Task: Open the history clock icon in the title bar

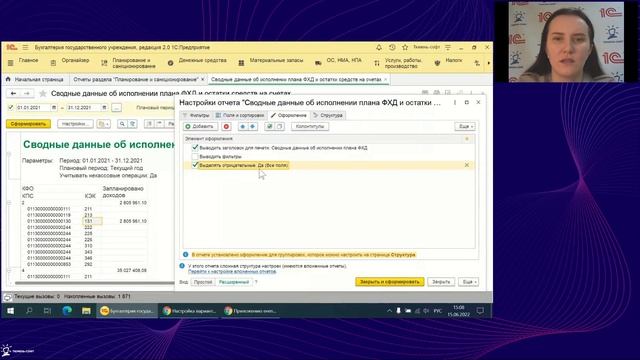Action: coord(392,47)
